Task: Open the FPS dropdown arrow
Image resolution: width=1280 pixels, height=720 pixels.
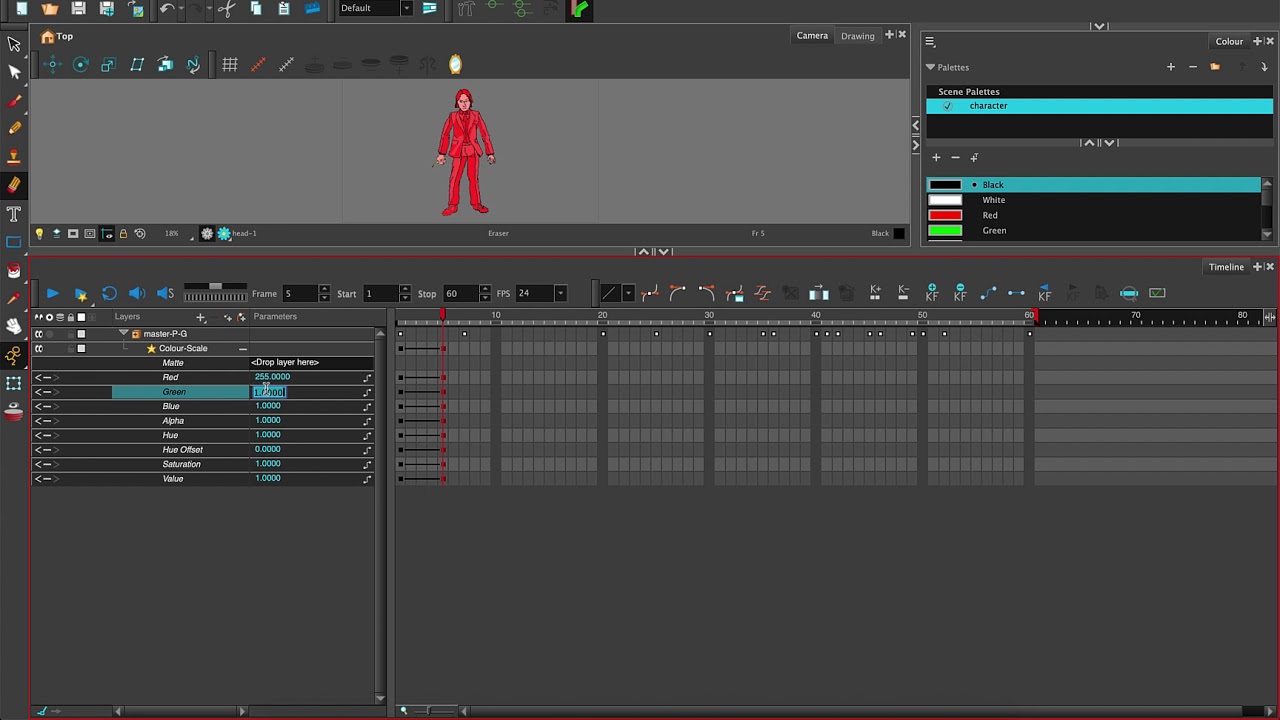Action: (x=560, y=293)
